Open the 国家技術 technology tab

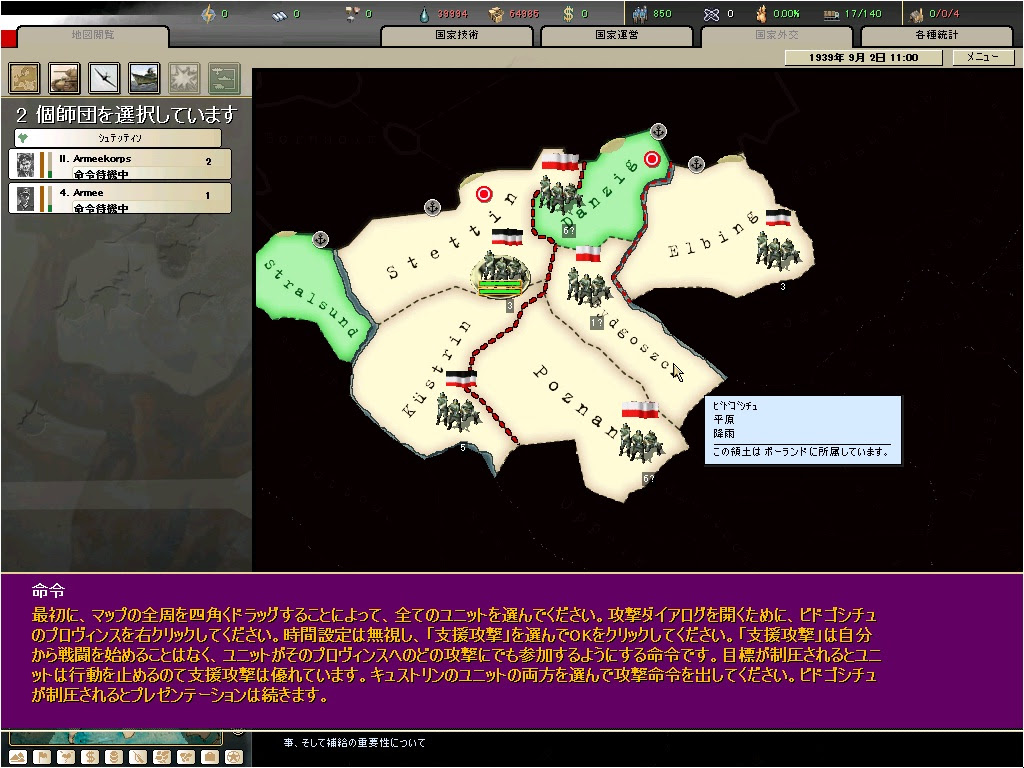[x=456, y=35]
